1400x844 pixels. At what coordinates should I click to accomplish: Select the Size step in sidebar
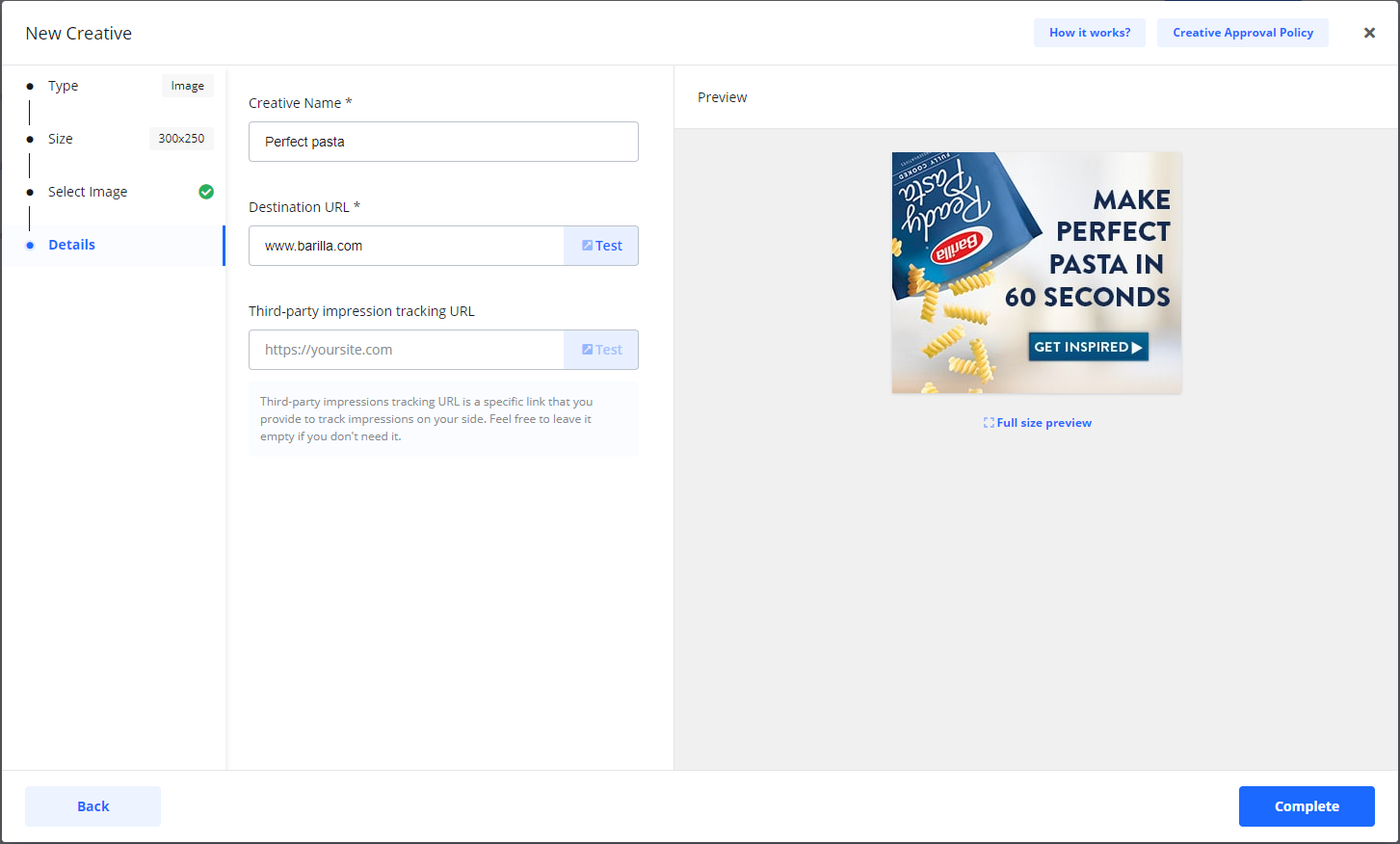click(61, 139)
